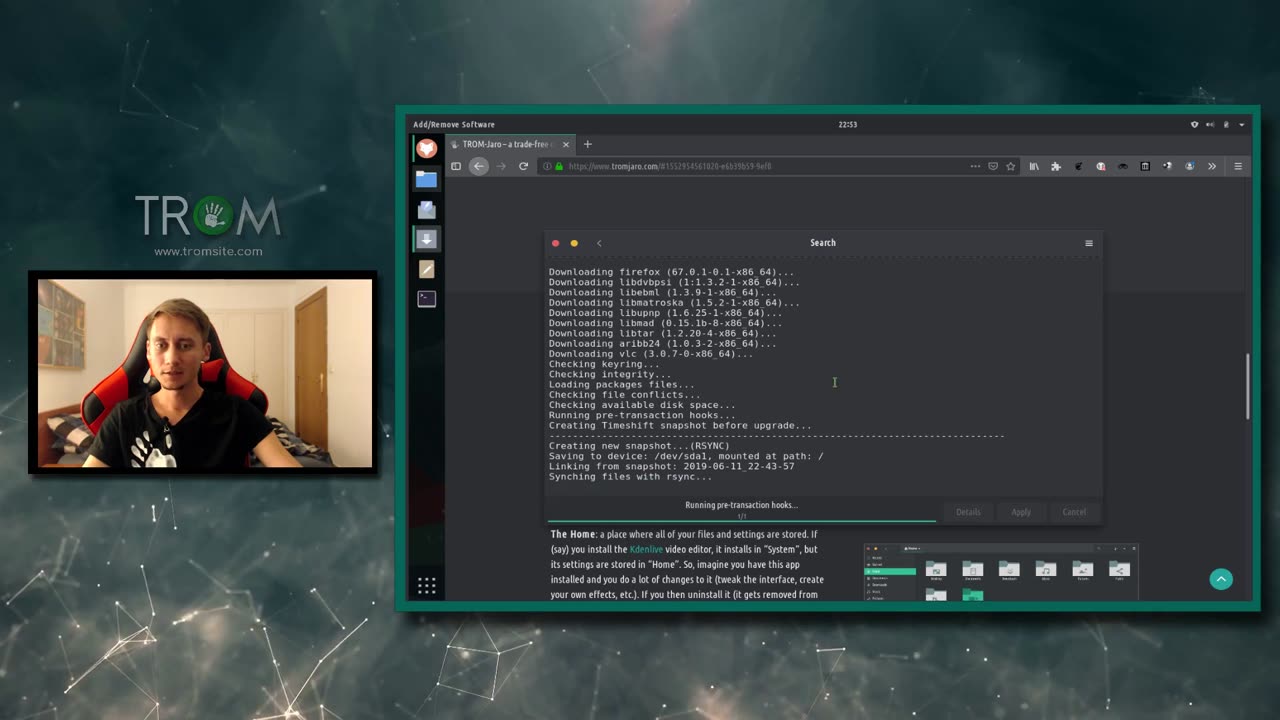This screenshot has height=720, width=1280.
Task: Click the "Downloading vlc" log line
Action: (x=651, y=354)
